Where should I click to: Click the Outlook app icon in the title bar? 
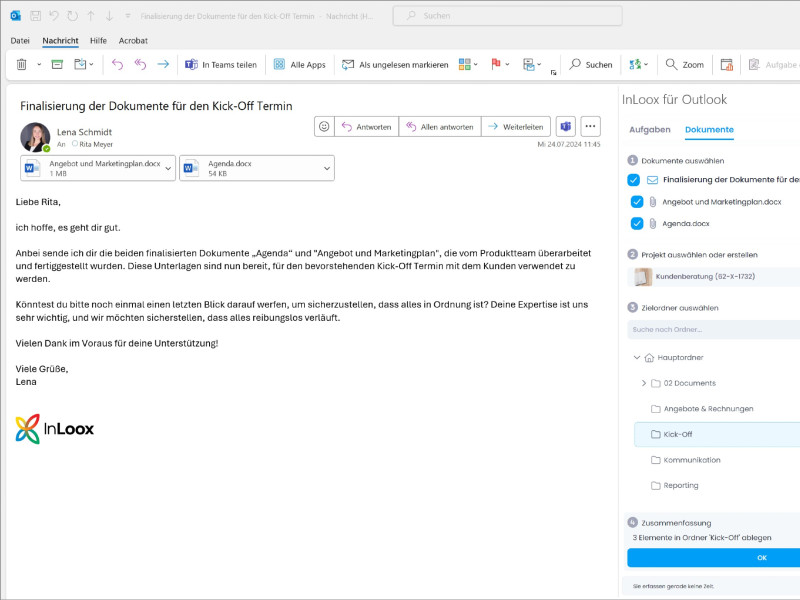tap(16, 16)
